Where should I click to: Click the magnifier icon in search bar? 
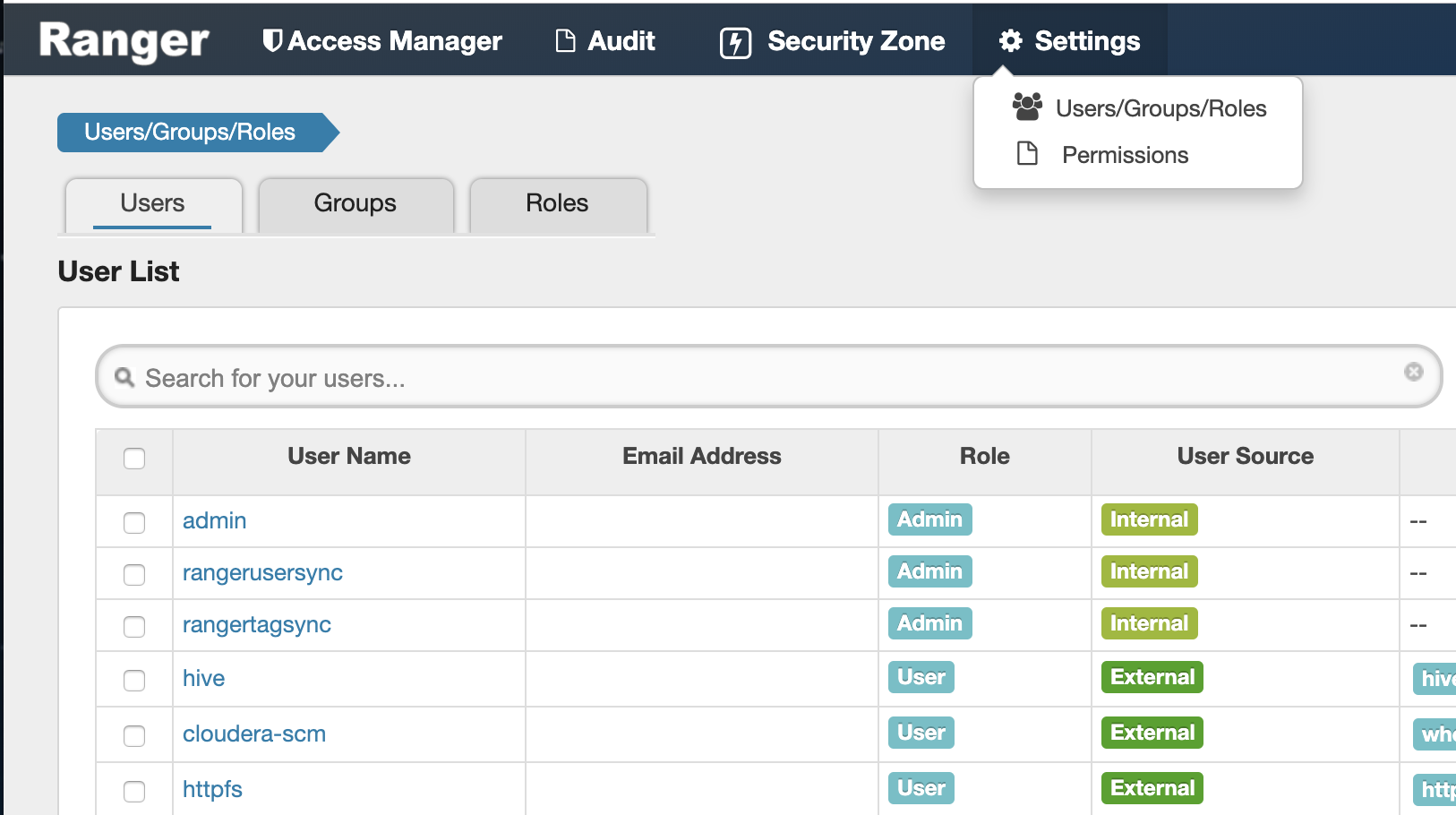click(x=124, y=377)
